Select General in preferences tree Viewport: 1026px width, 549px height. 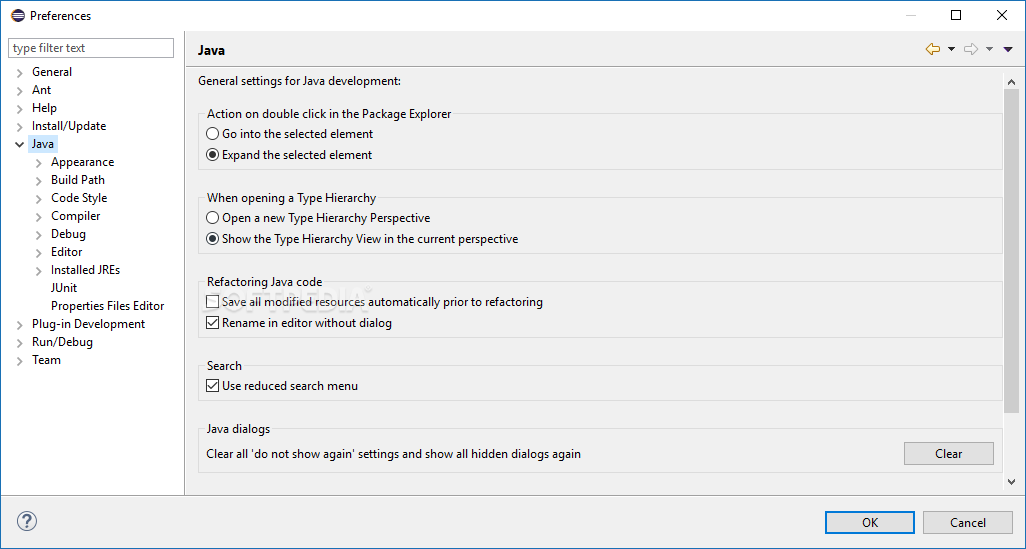[52, 72]
